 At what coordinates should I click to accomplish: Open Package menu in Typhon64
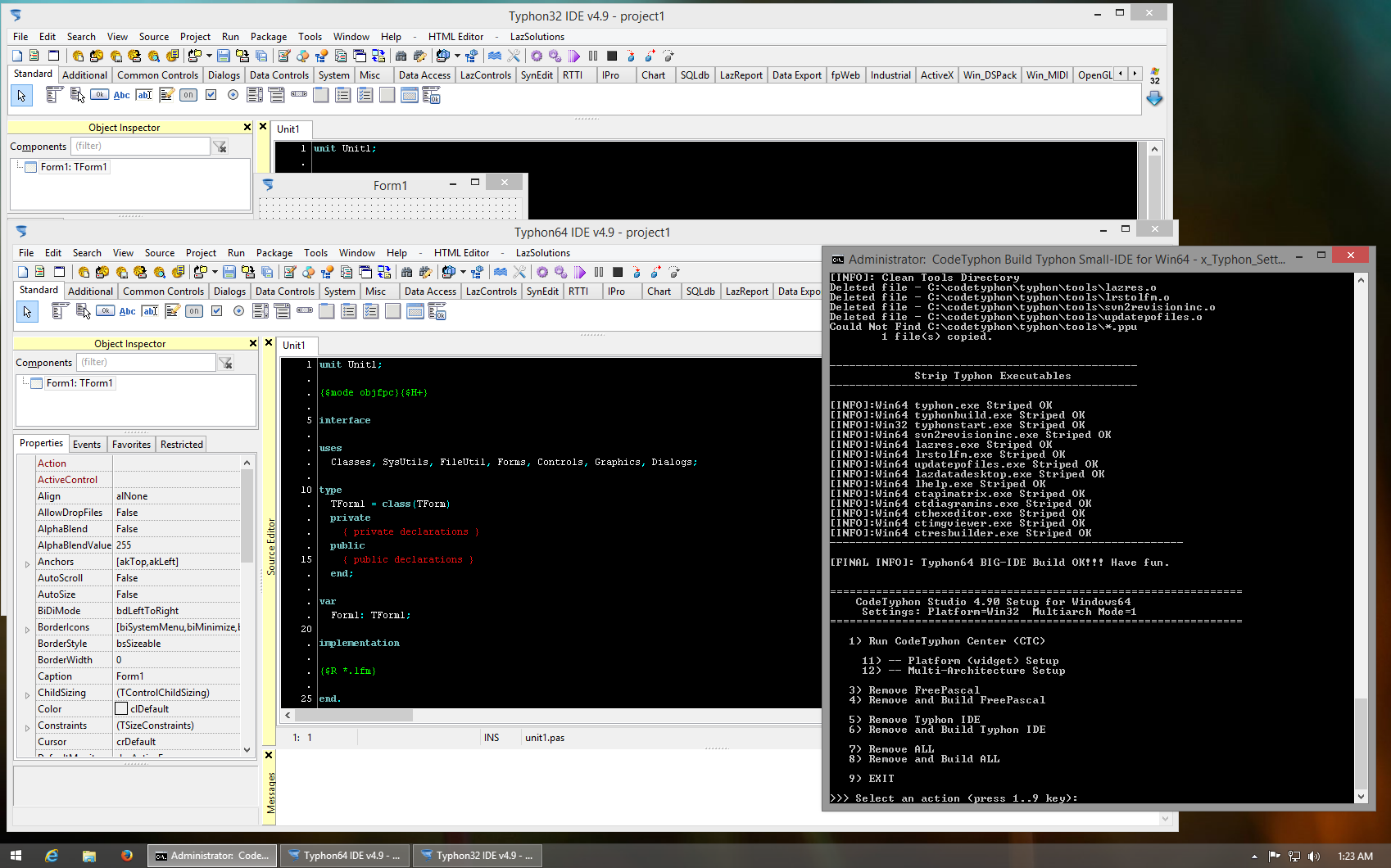[x=274, y=253]
